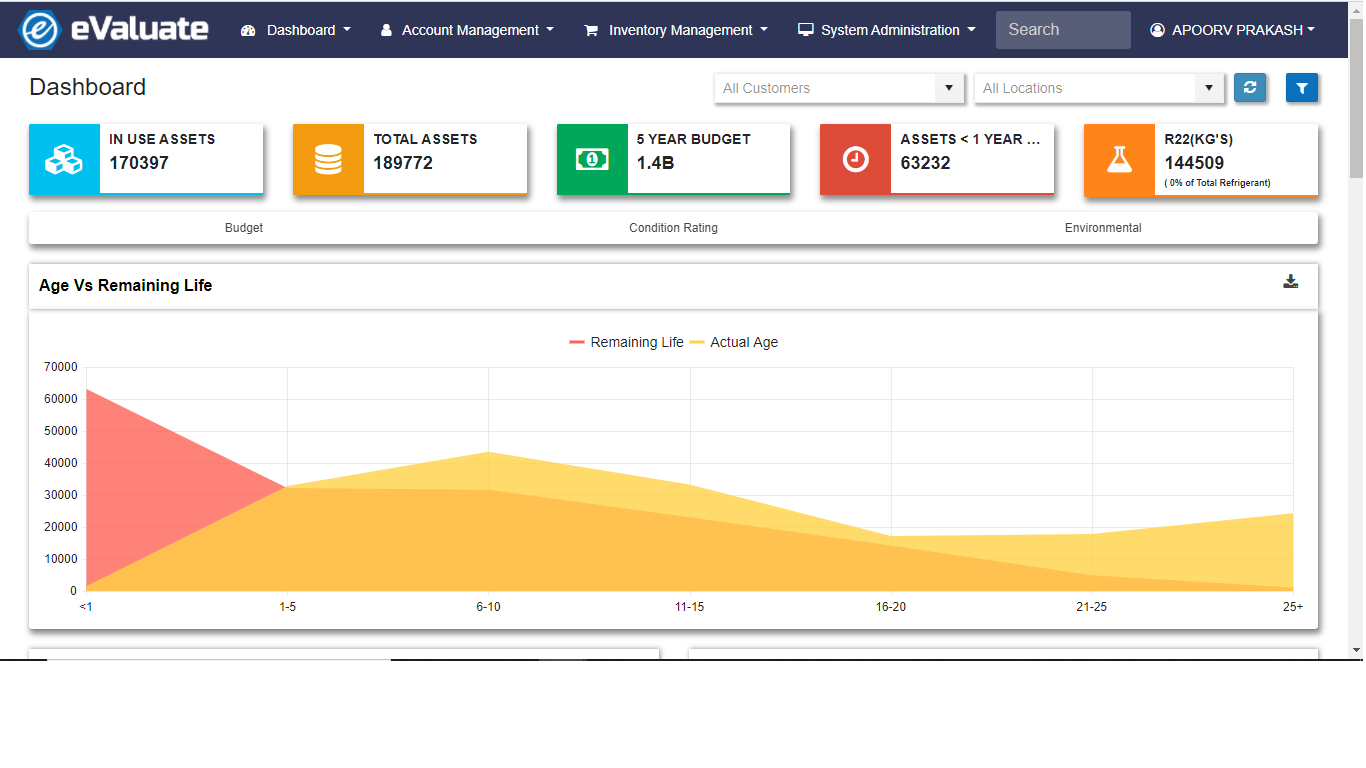Open the All Locations dropdown
Image resolution: width=1366 pixels, height=768 pixels.
1099,88
